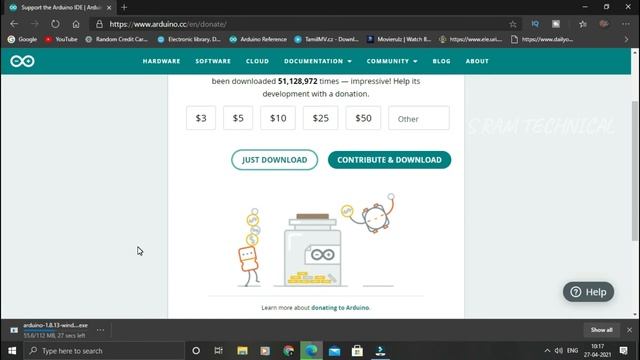Open the BLOG page
640x360 pixels.
[442, 61]
